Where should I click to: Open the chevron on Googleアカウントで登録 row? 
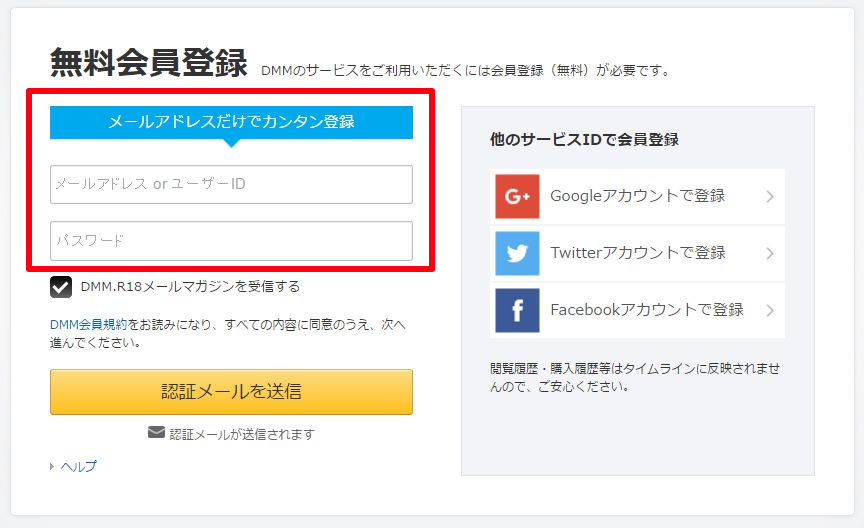point(770,196)
